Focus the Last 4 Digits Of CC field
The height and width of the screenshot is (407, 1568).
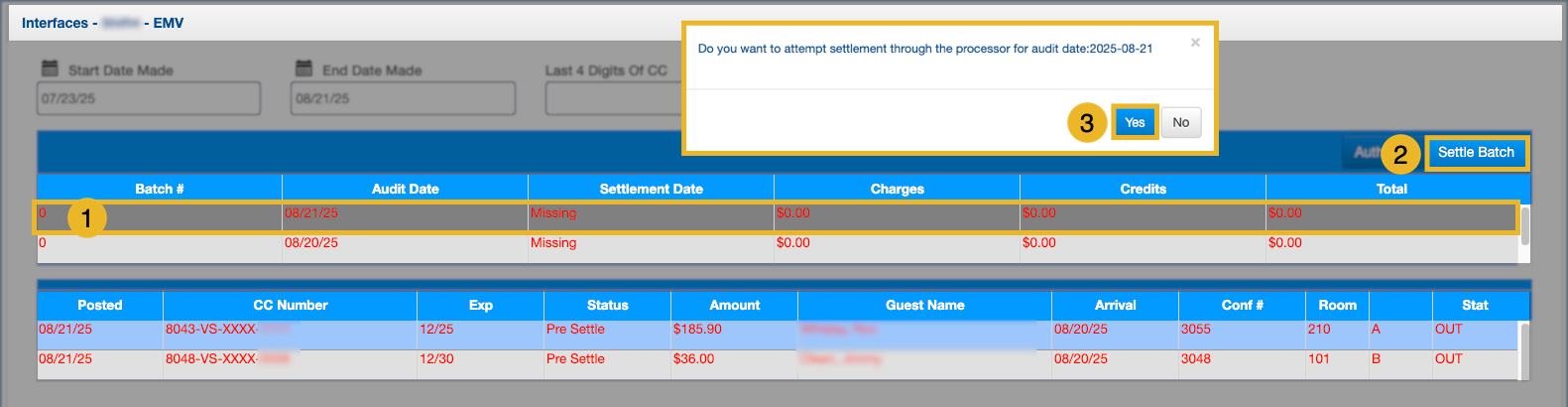click(612, 98)
